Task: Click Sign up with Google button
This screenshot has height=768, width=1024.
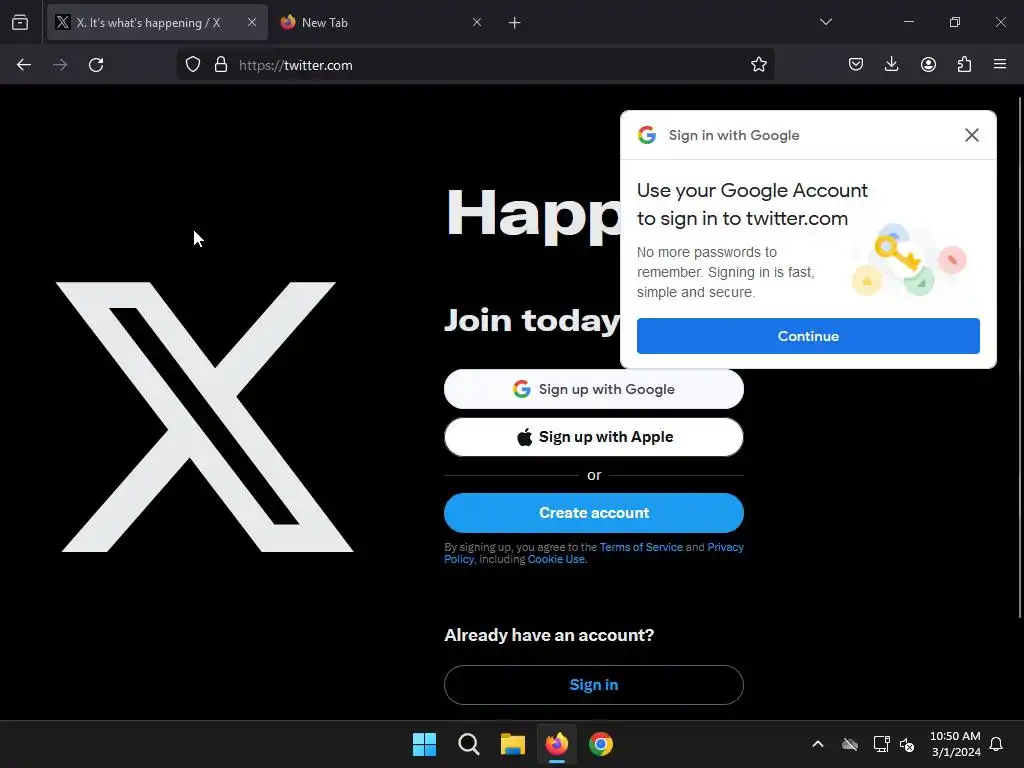Action: 594,389
